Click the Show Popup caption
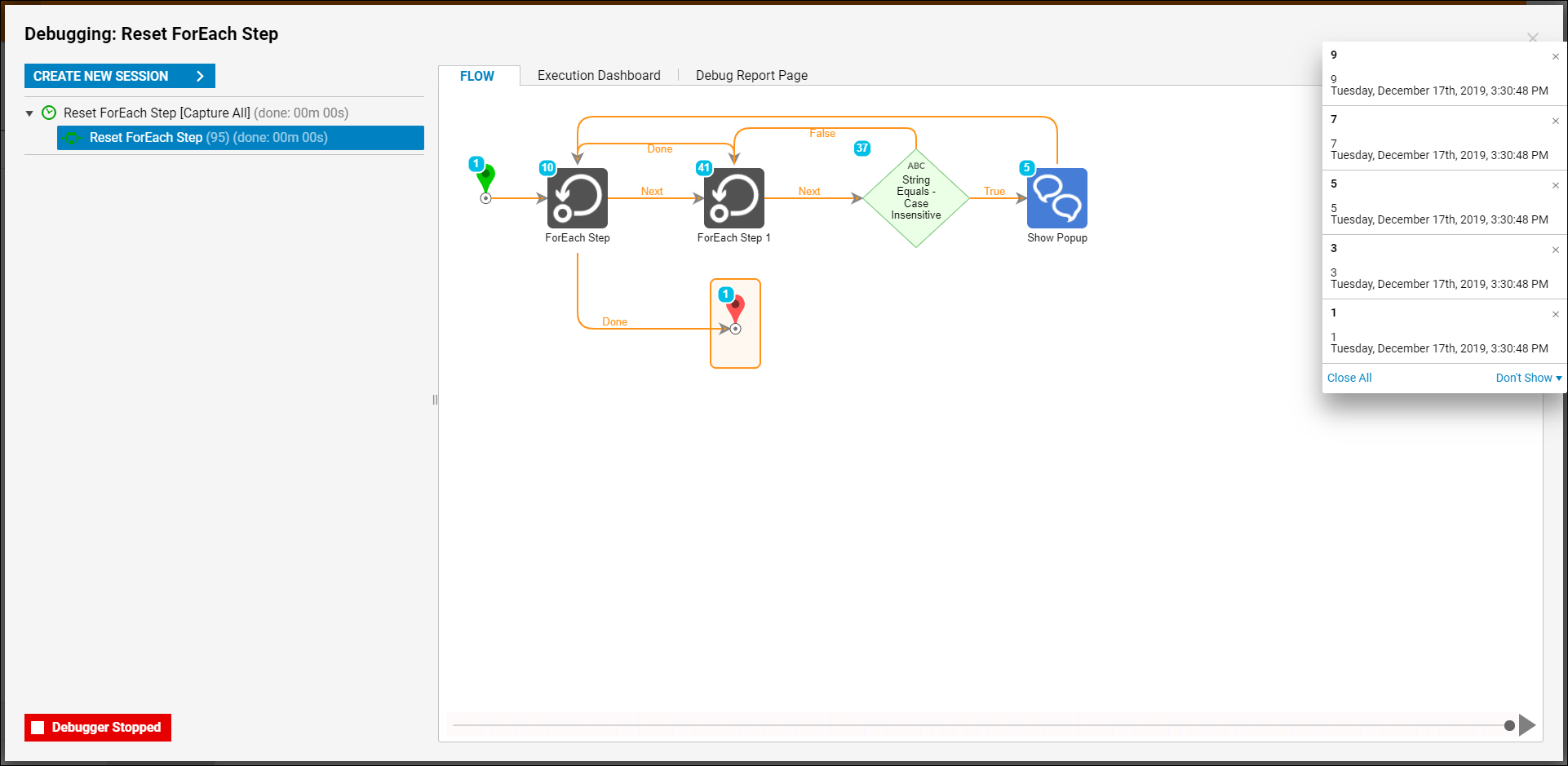The width and height of the screenshot is (1568, 766). click(1057, 238)
